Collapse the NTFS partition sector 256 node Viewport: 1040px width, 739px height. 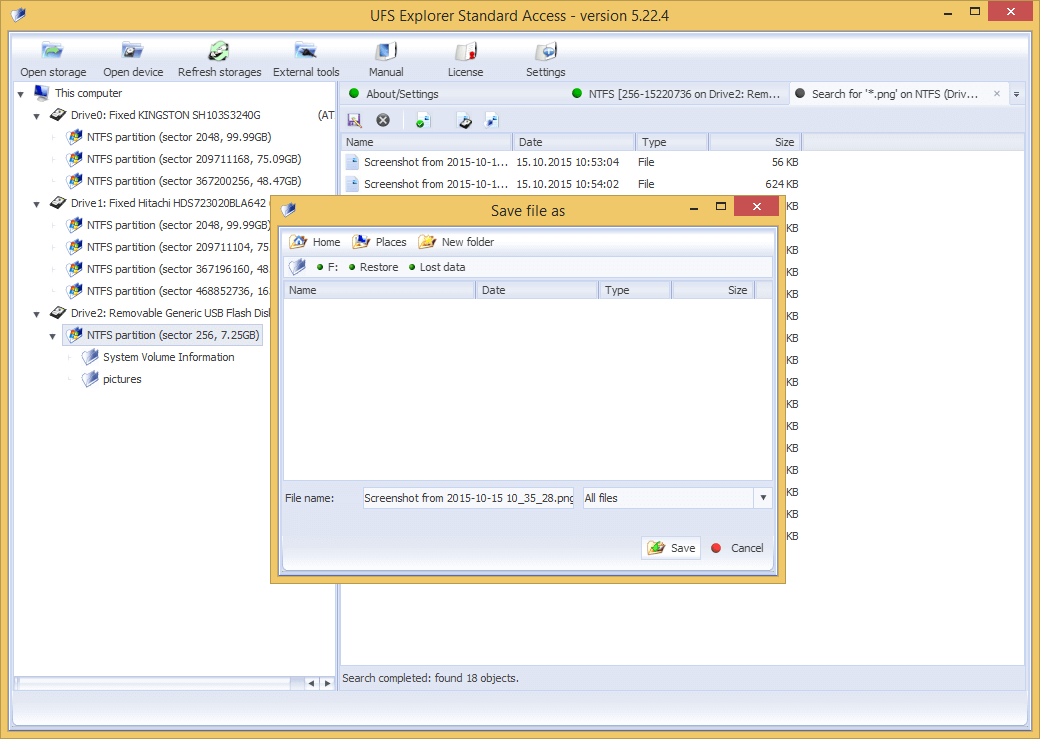(x=52, y=336)
